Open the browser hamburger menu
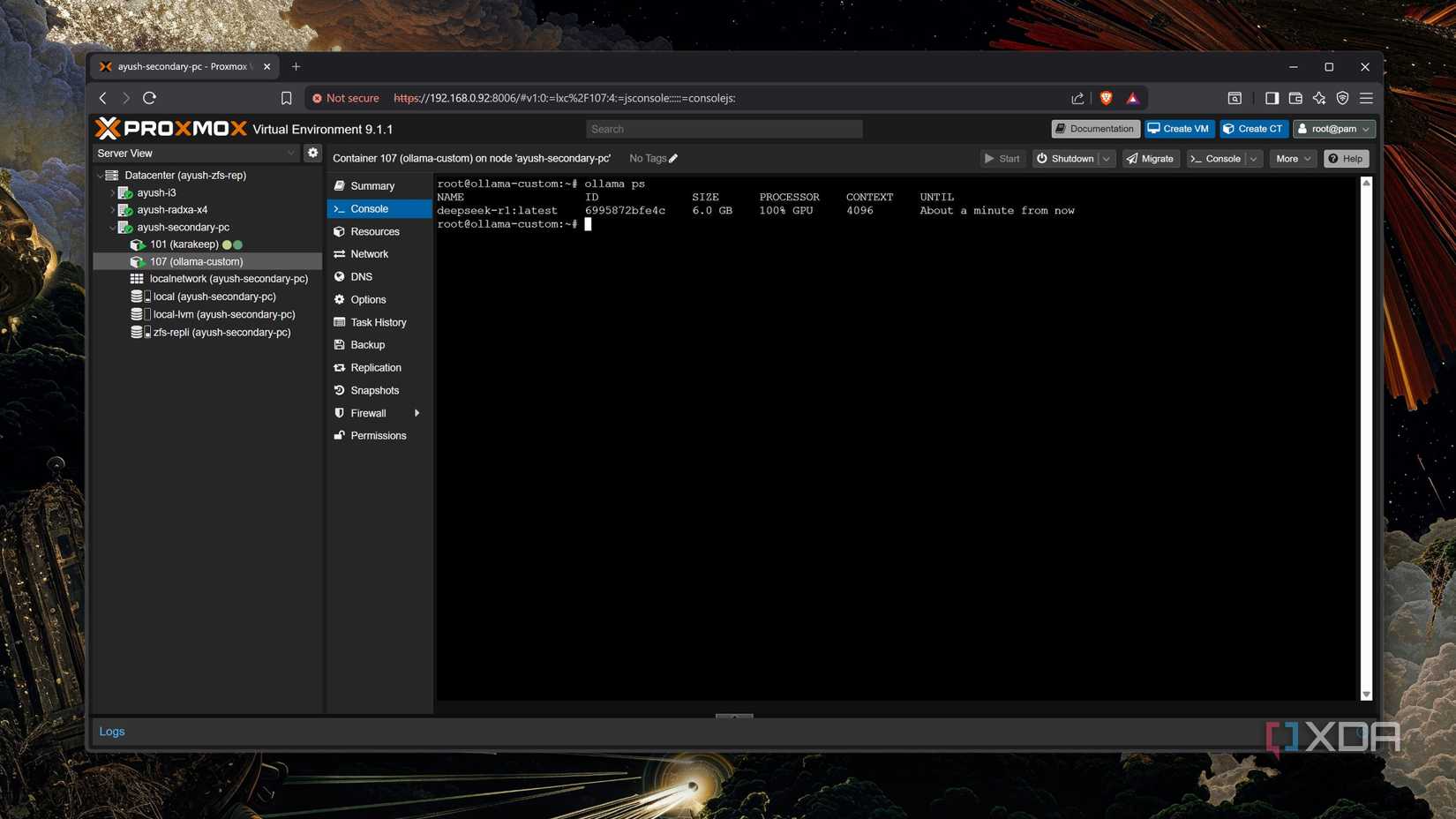1456x819 pixels. [1367, 98]
